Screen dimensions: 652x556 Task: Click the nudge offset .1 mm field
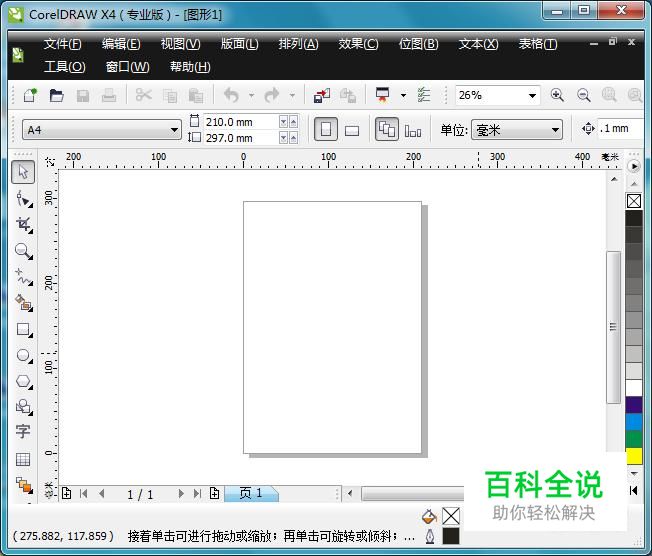coord(620,128)
